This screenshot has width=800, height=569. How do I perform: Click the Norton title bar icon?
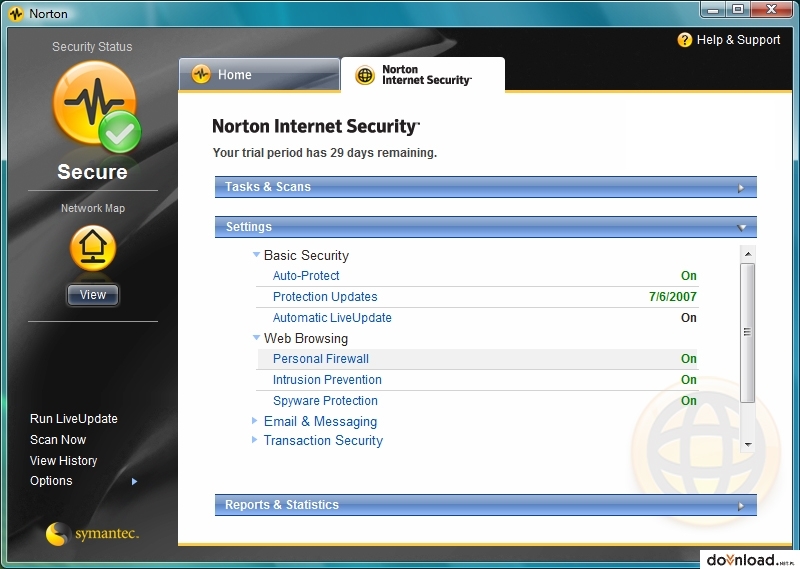pyautogui.click(x=16, y=14)
